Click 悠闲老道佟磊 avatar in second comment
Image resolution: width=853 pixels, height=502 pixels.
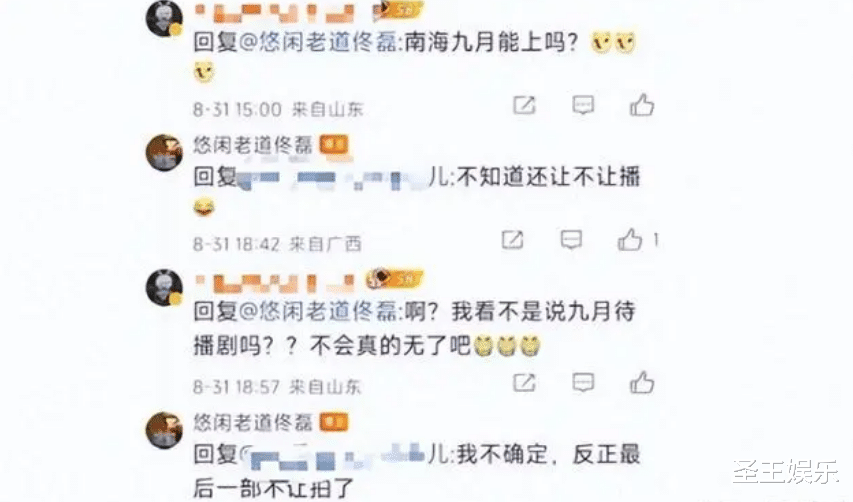[x=164, y=153]
